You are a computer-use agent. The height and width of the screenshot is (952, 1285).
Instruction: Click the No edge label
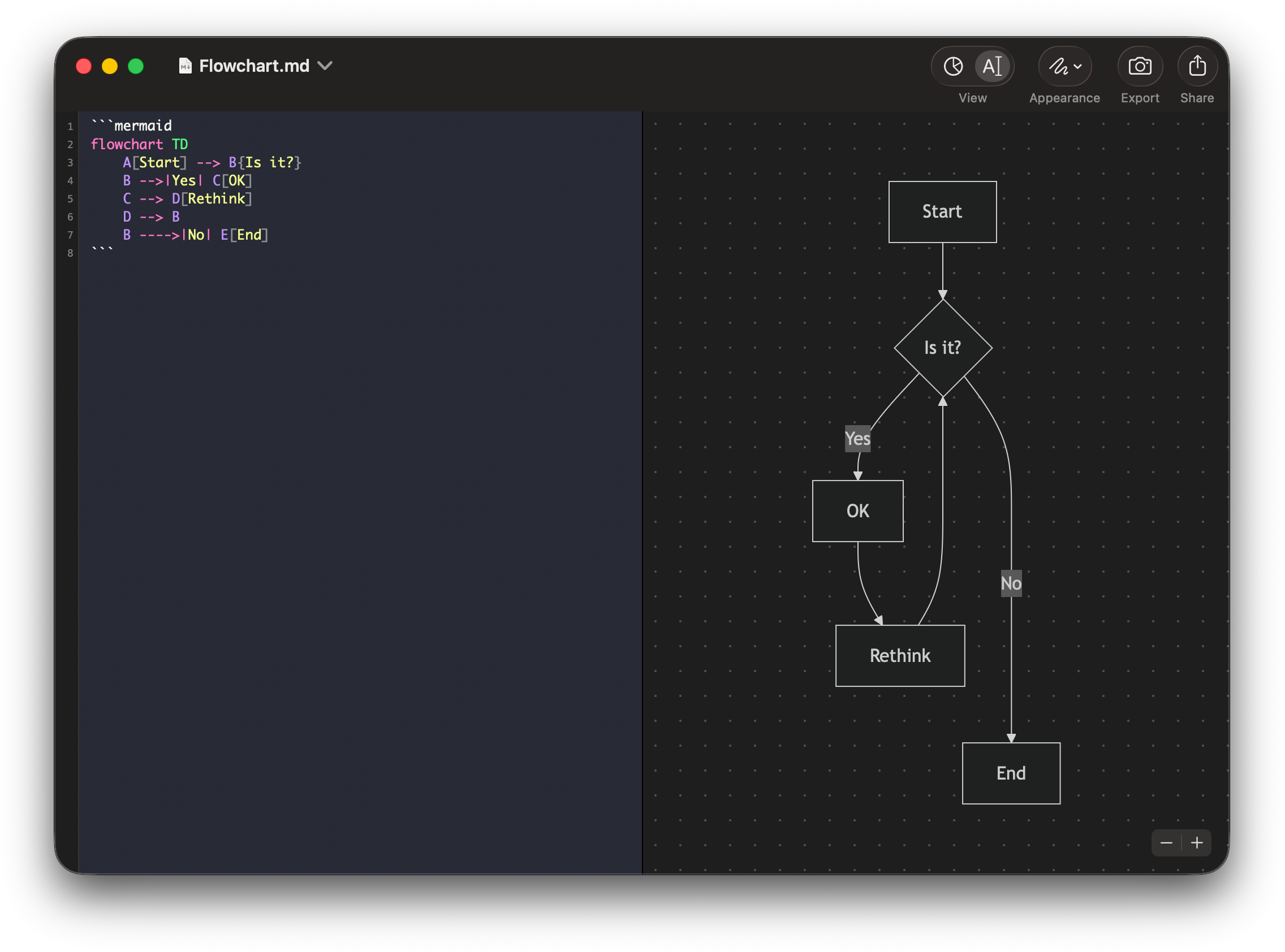pos(1011,583)
